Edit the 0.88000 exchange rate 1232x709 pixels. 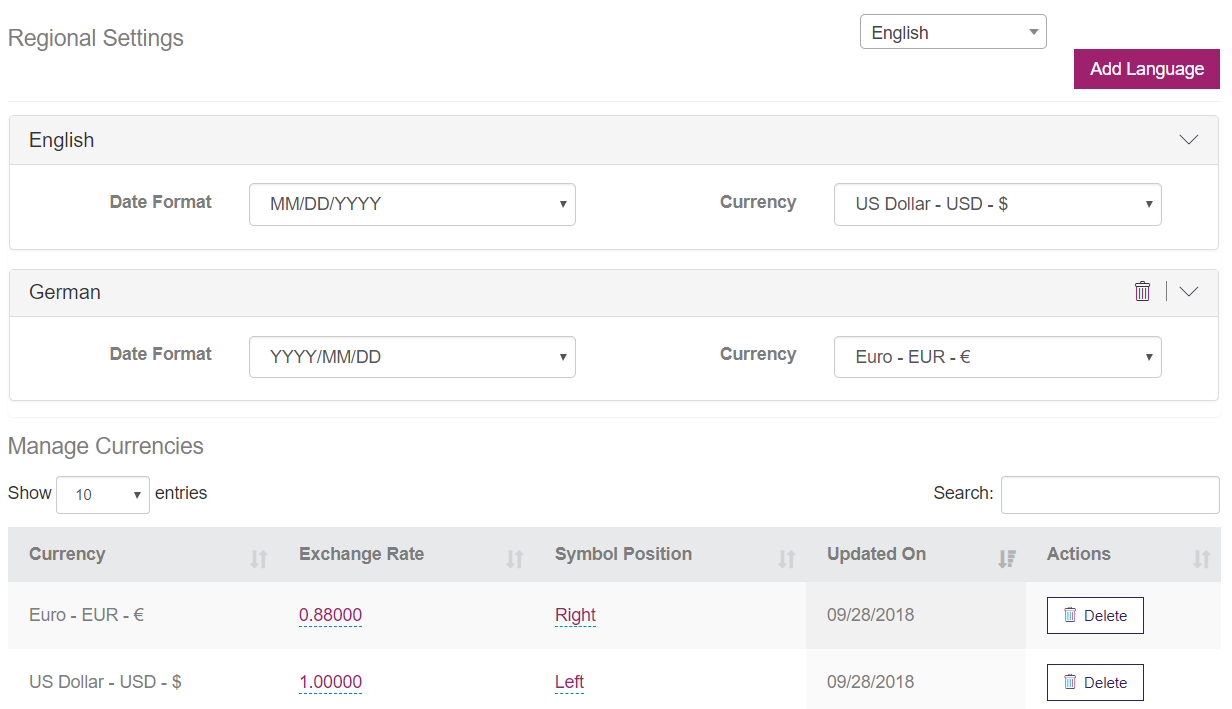pyautogui.click(x=330, y=615)
